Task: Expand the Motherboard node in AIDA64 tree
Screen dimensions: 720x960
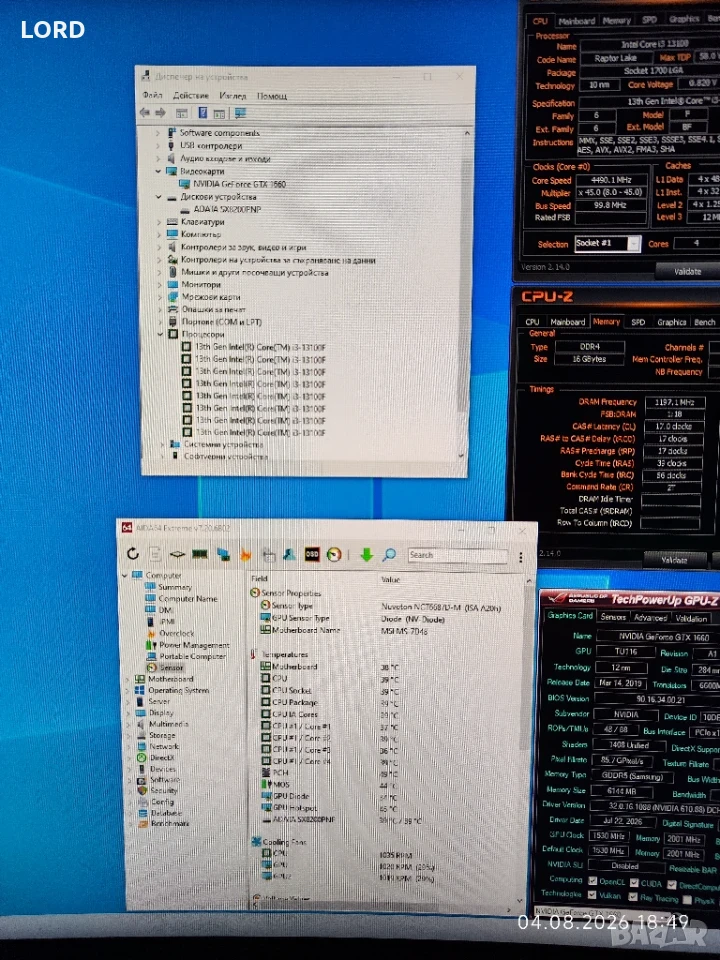Action: (x=128, y=679)
